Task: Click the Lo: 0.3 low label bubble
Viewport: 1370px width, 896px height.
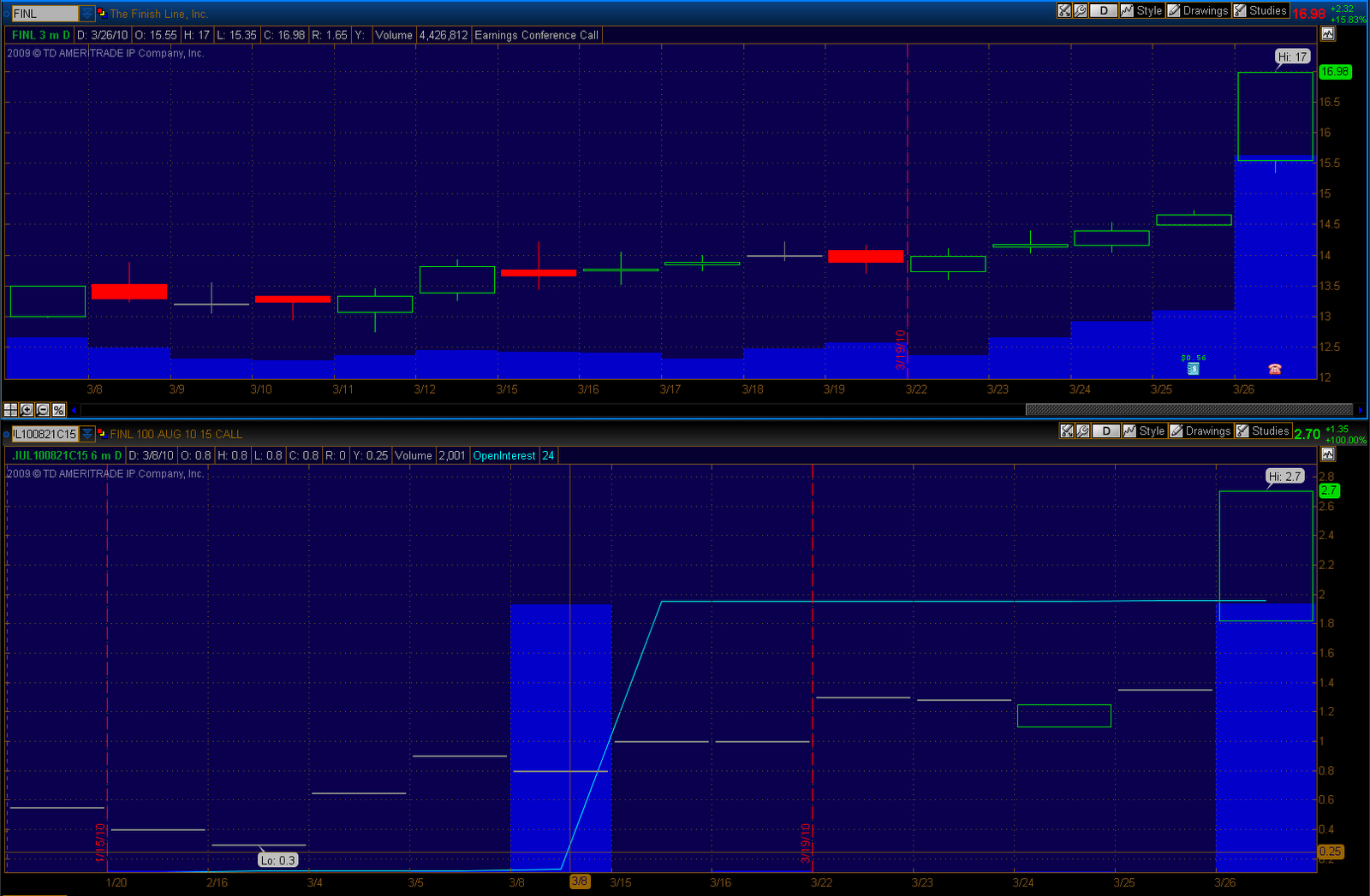Action: pyautogui.click(x=278, y=860)
